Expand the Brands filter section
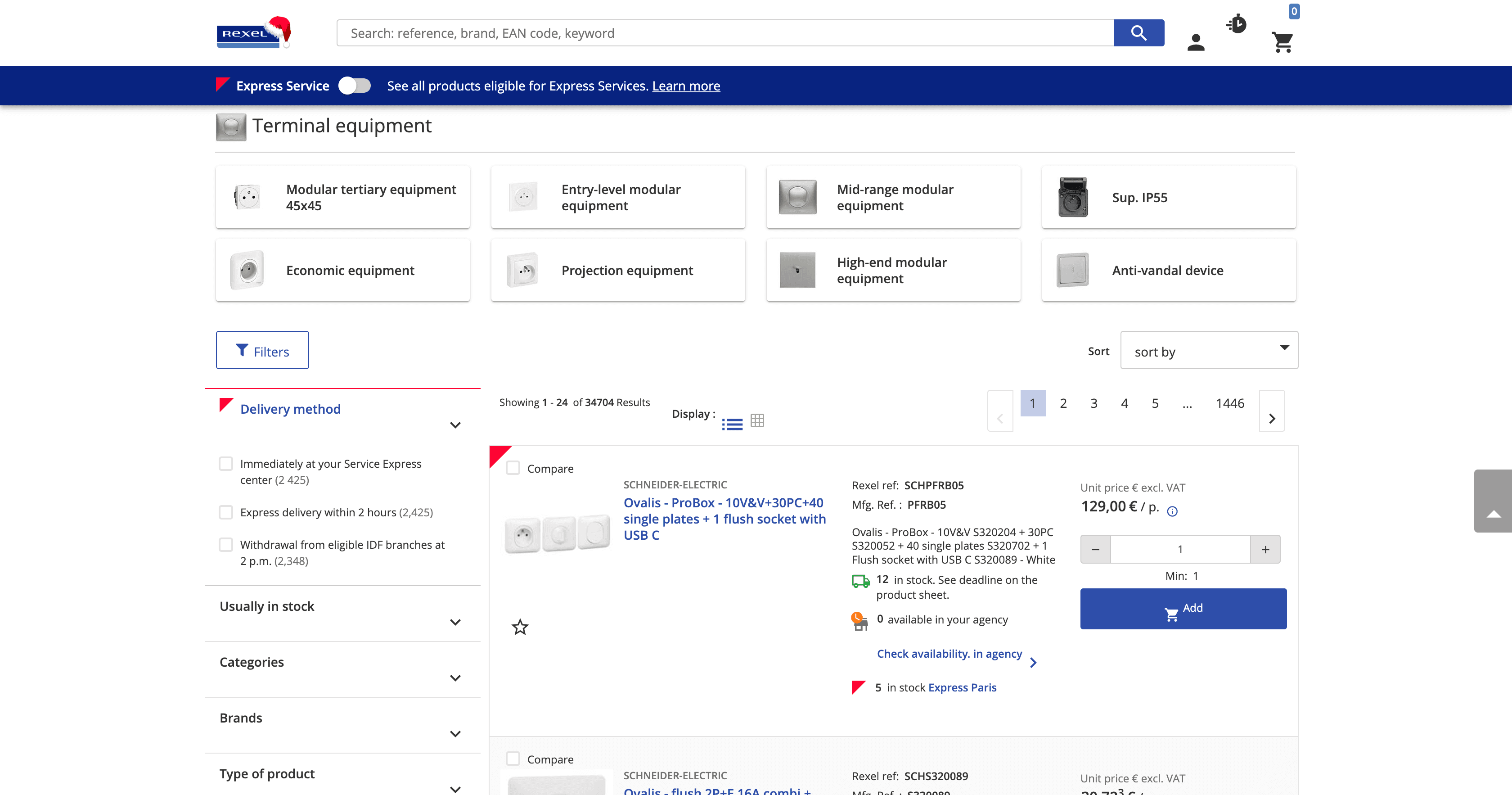The height and width of the screenshot is (795, 1512). (x=455, y=734)
